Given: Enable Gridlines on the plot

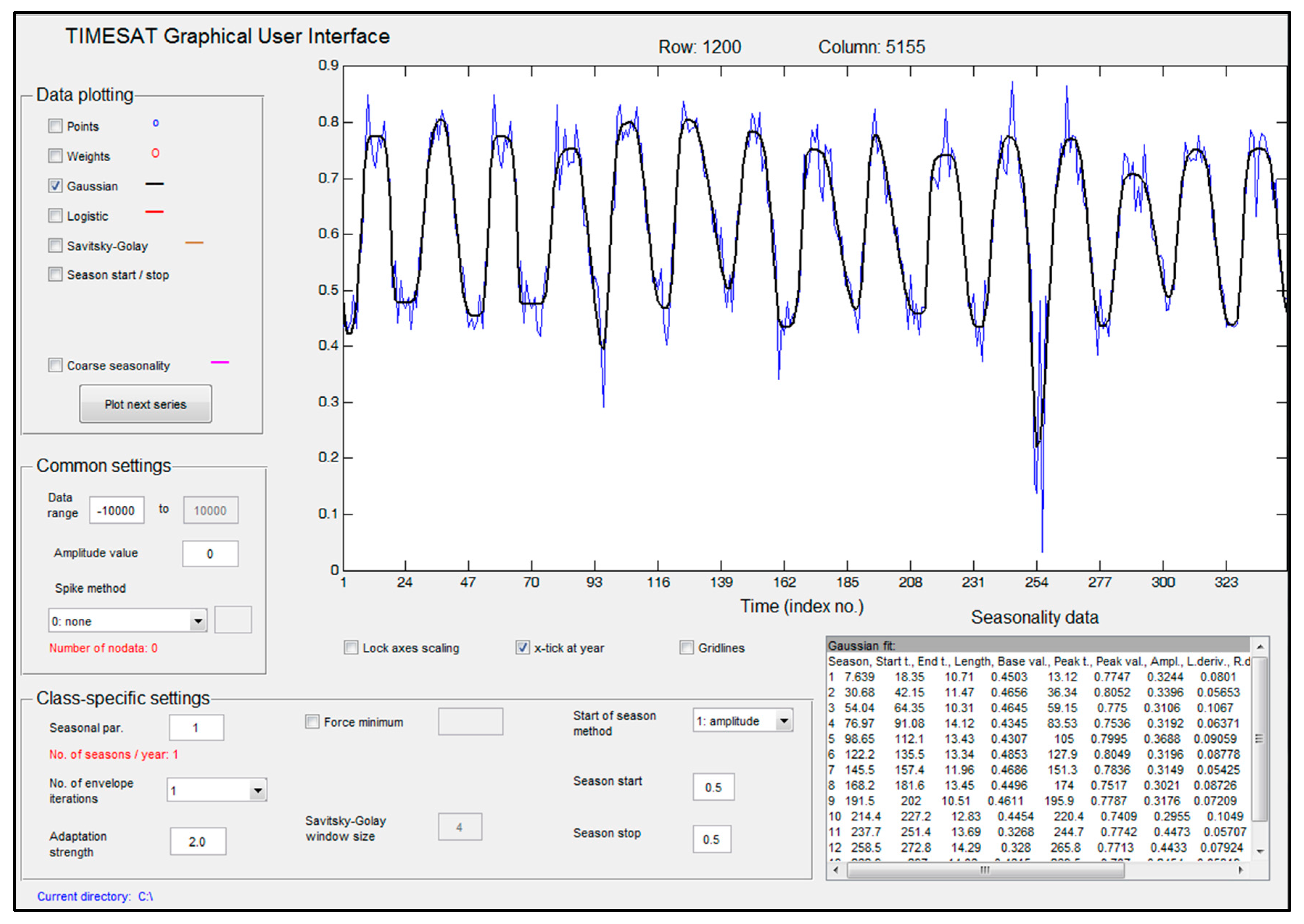Looking at the screenshot, I should pos(686,647).
